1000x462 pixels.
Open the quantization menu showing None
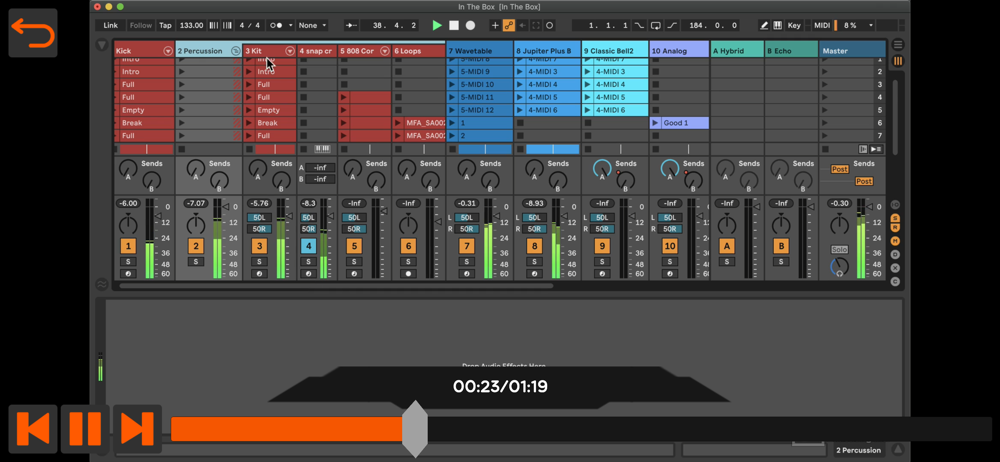pyautogui.click(x=312, y=25)
